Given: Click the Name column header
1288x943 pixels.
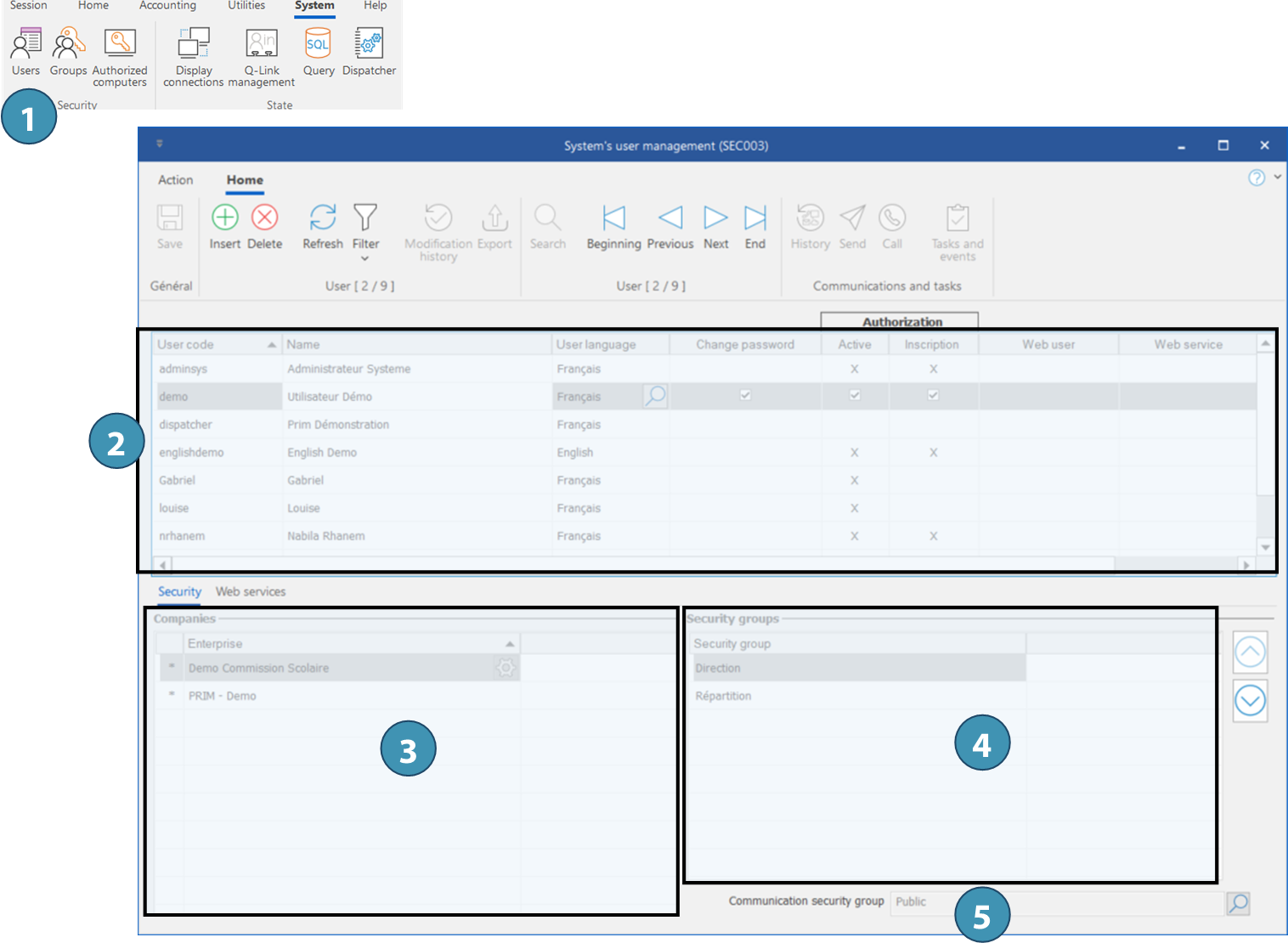Looking at the screenshot, I should point(417,344).
